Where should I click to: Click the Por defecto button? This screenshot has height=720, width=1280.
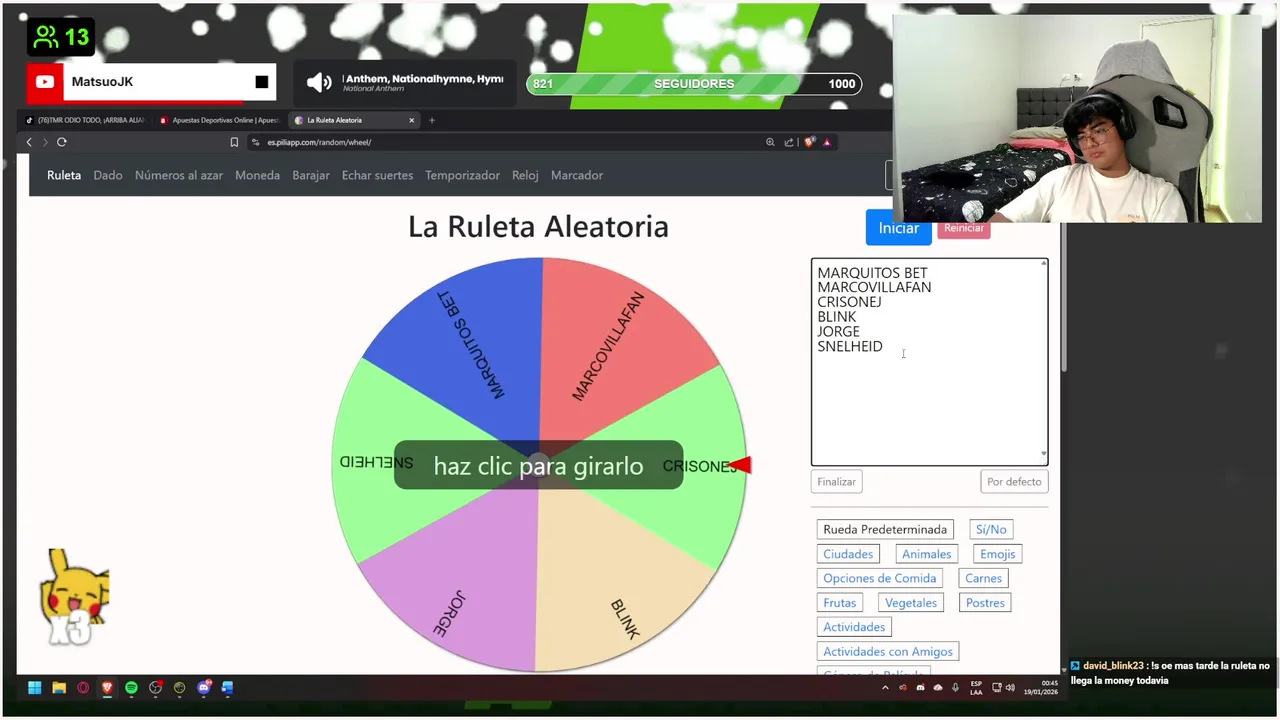pyautogui.click(x=1014, y=482)
